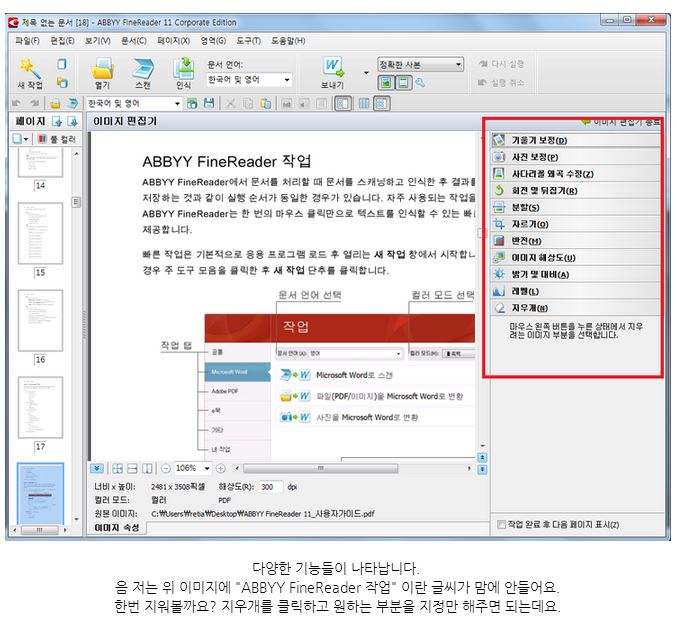Image resolution: width=677 pixels, height=622 pixels.
Task: Click the 인식 recognize icon
Action: [183, 72]
